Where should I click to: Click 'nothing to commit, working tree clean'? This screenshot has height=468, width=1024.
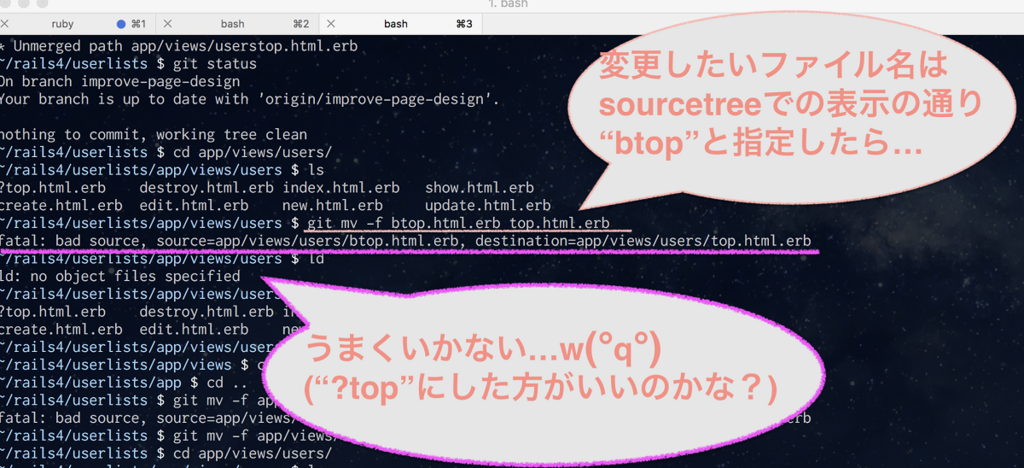(x=153, y=135)
